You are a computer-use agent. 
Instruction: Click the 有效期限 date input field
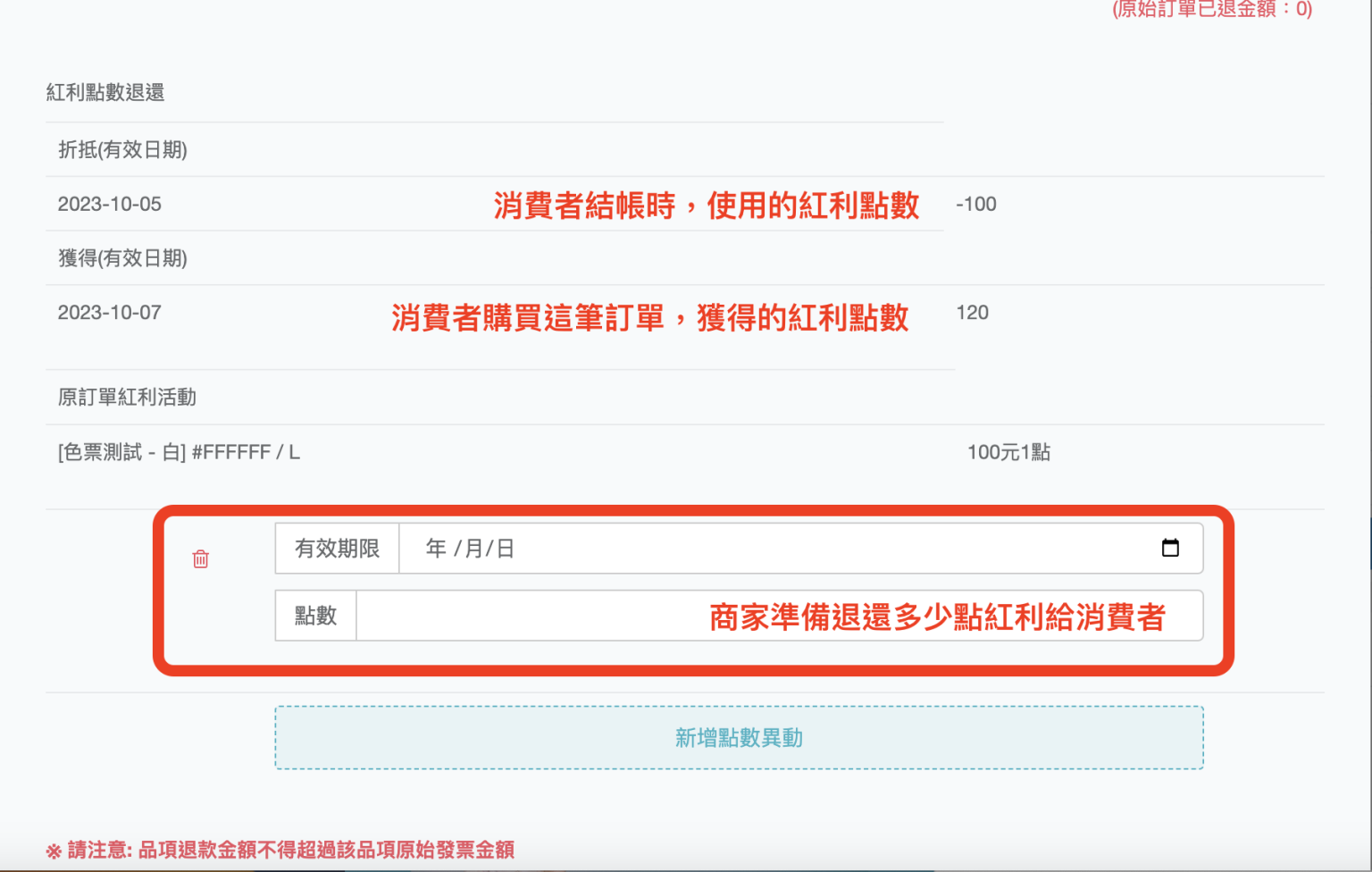(x=715, y=549)
